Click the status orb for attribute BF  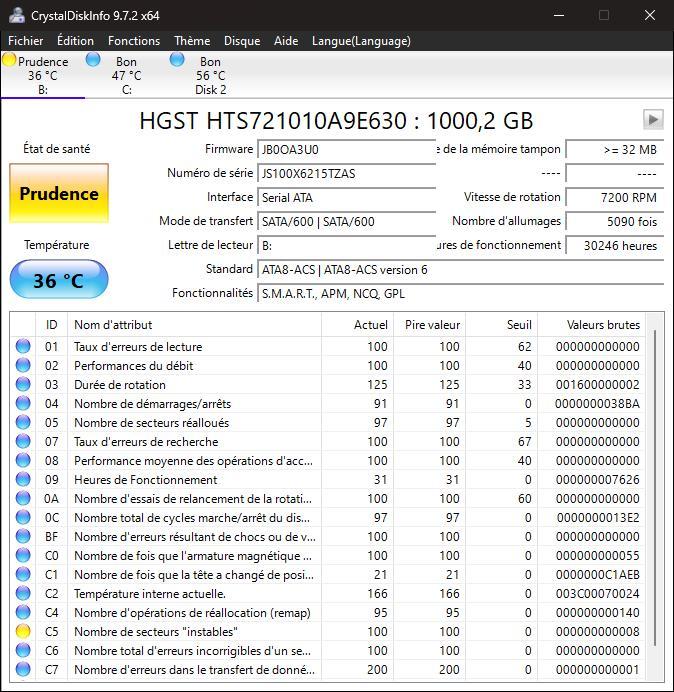coord(23,536)
